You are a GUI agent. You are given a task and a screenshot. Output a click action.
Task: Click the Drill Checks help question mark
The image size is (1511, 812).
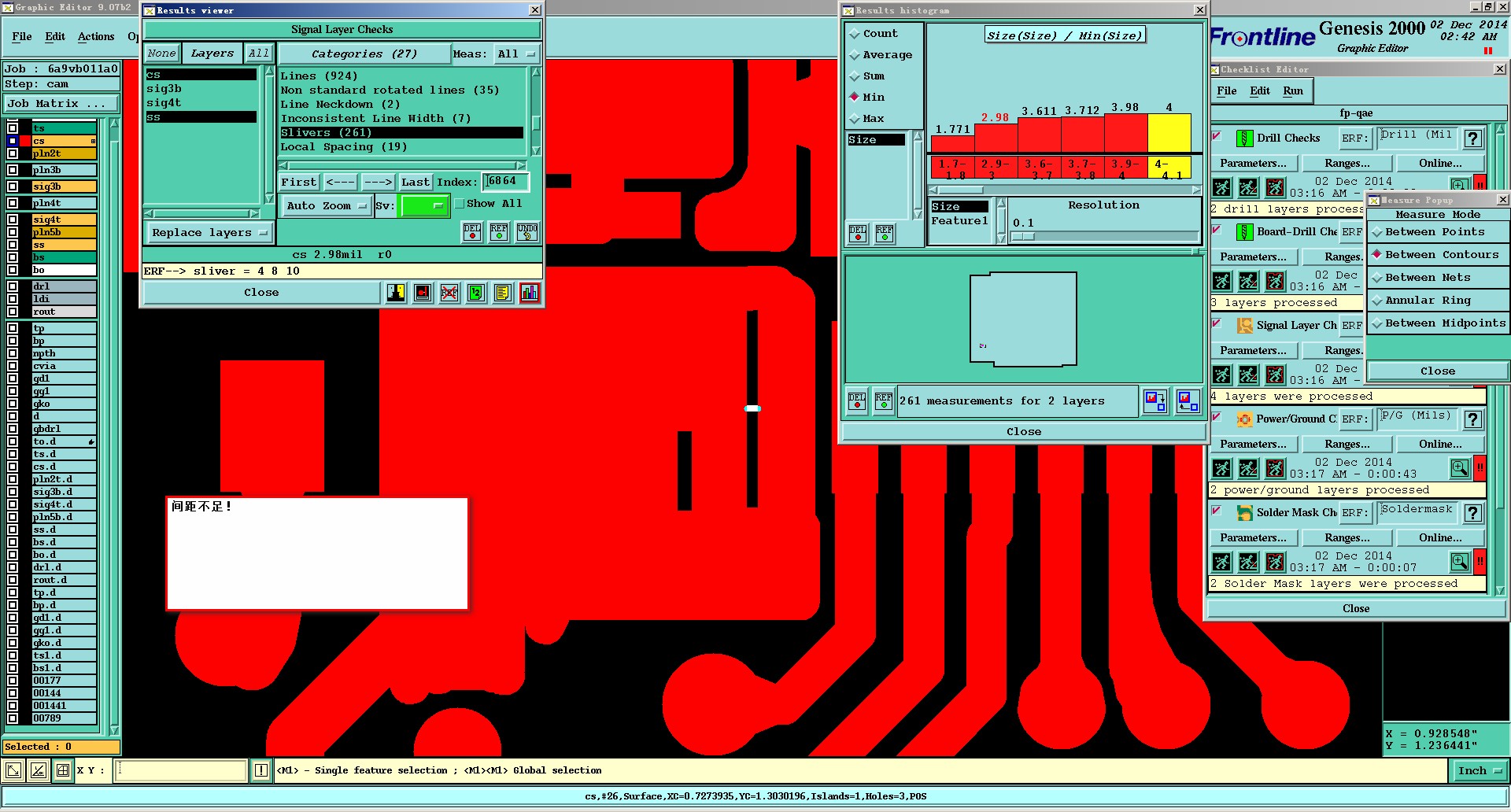coord(1473,138)
